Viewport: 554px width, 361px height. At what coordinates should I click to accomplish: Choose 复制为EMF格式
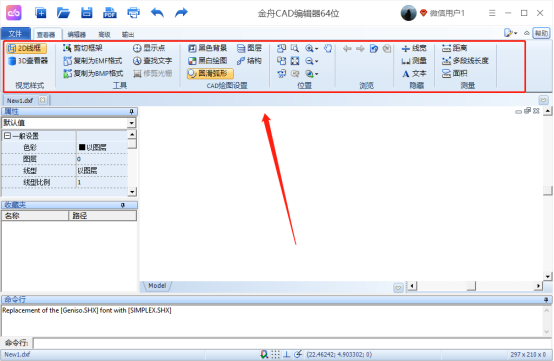(93, 61)
